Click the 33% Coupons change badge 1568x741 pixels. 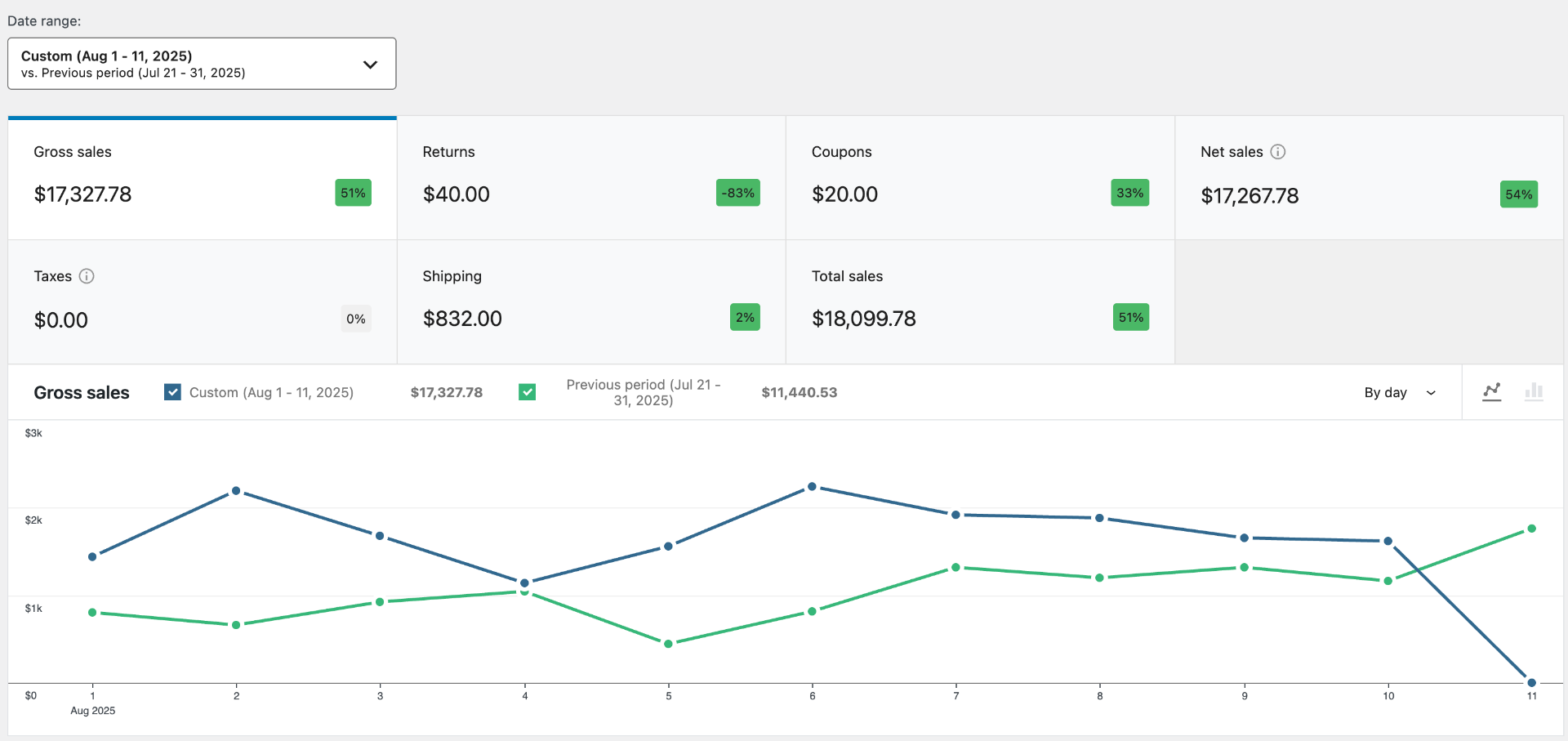coord(1130,193)
